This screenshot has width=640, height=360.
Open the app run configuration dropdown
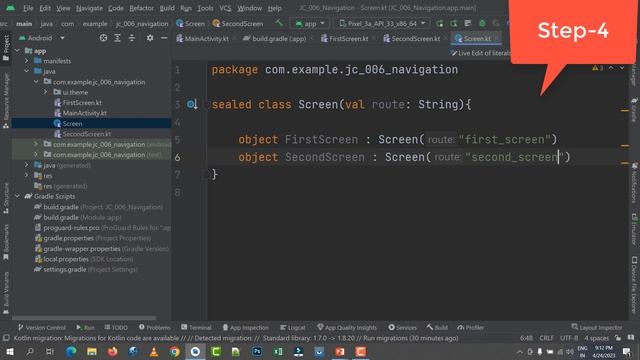point(310,24)
